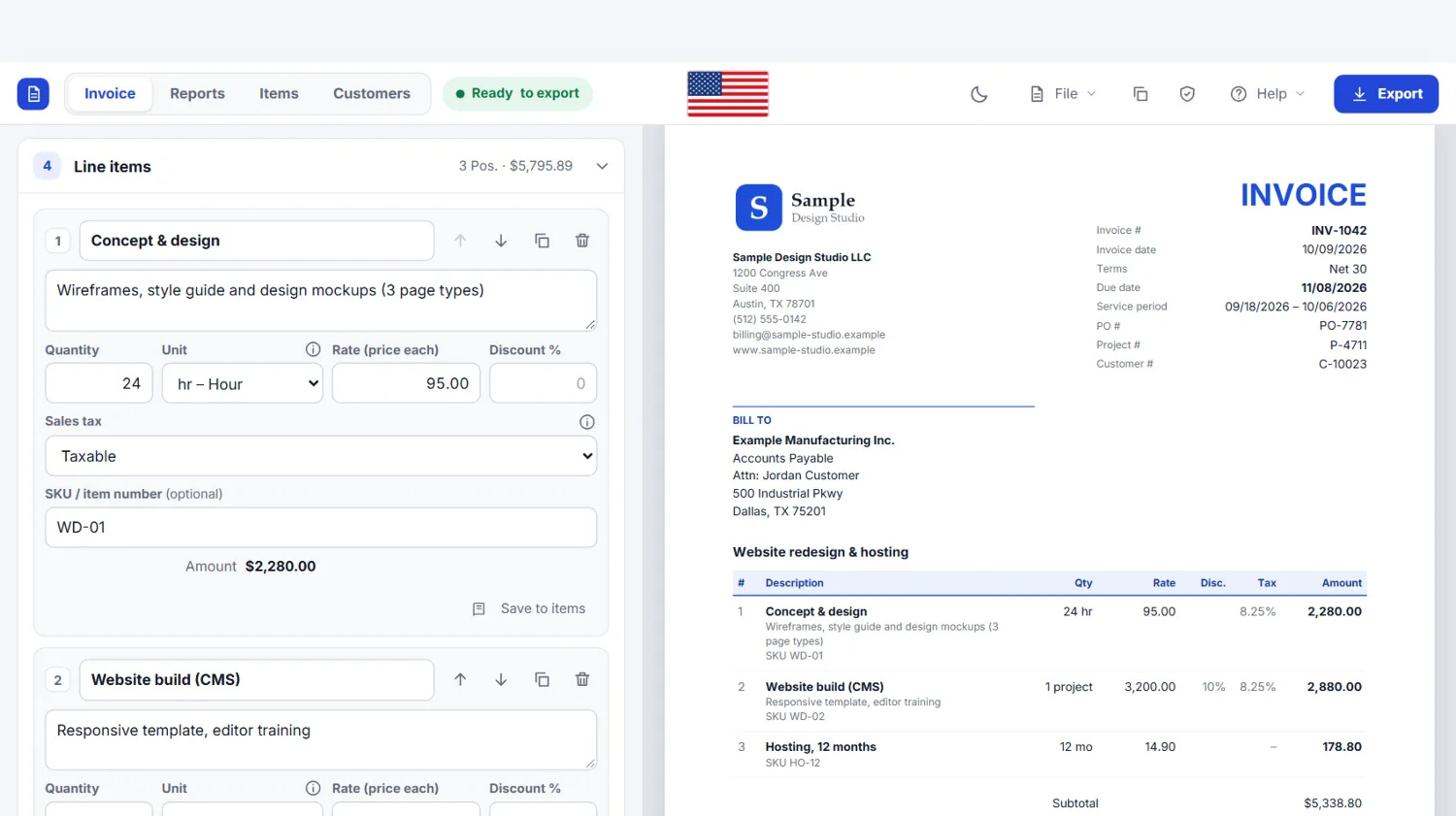Viewport: 1456px width, 816px height.
Task: Click the Quantity field showing 24
Action: pyautogui.click(x=99, y=383)
